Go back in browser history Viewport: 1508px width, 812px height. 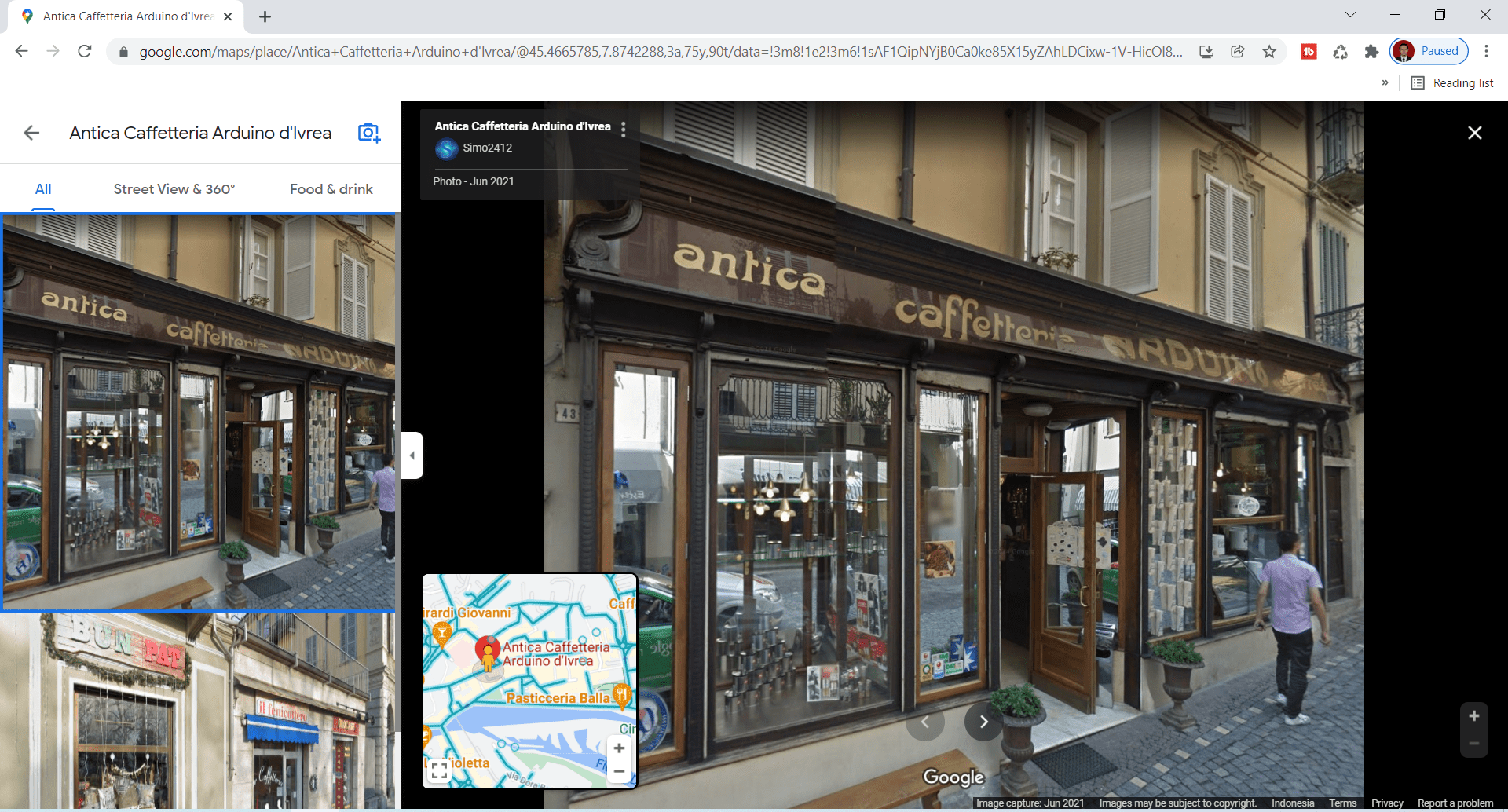[22, 51]
